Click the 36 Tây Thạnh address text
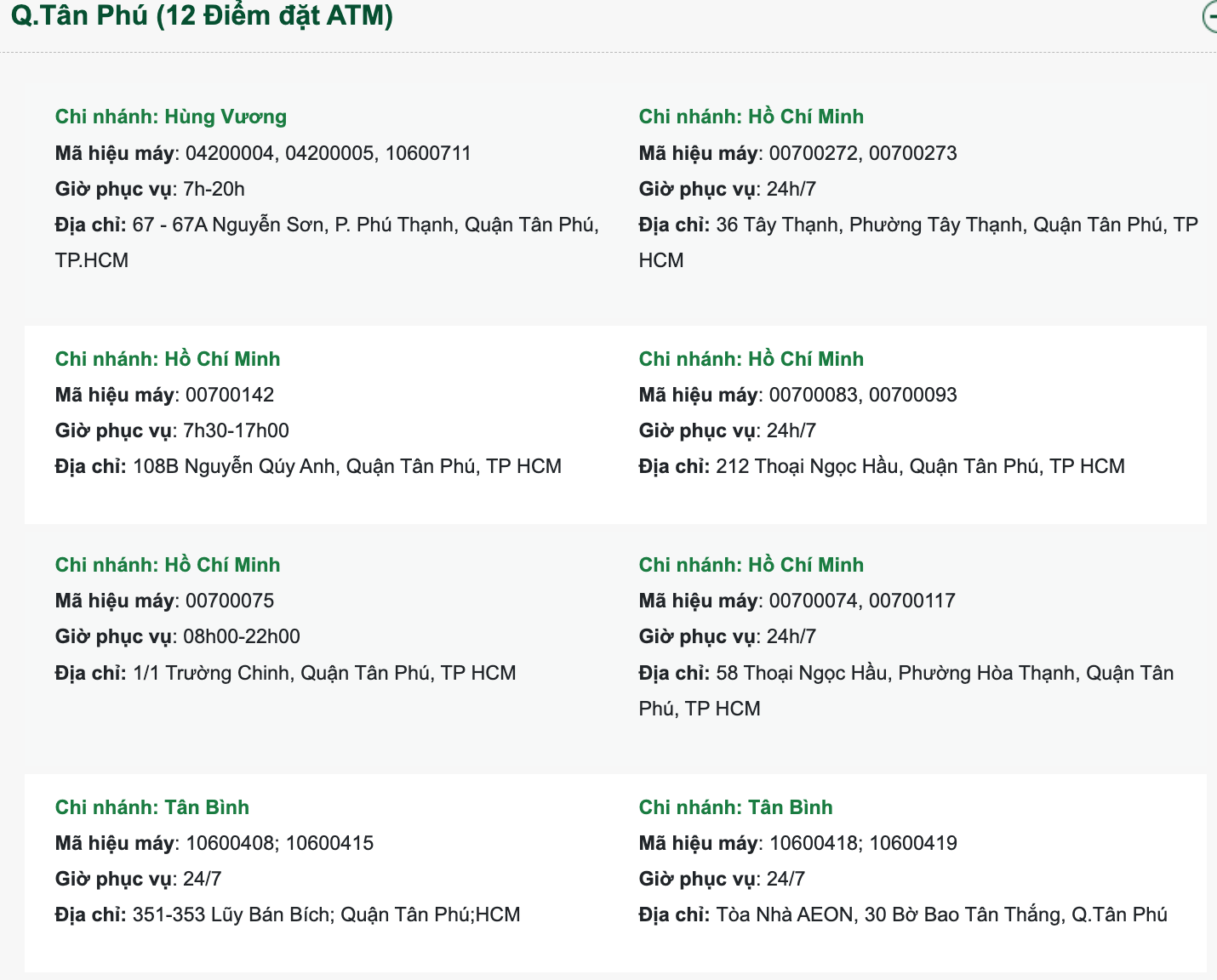The height and width of the screenshot is (980, 1217). (x=956, y=225)
